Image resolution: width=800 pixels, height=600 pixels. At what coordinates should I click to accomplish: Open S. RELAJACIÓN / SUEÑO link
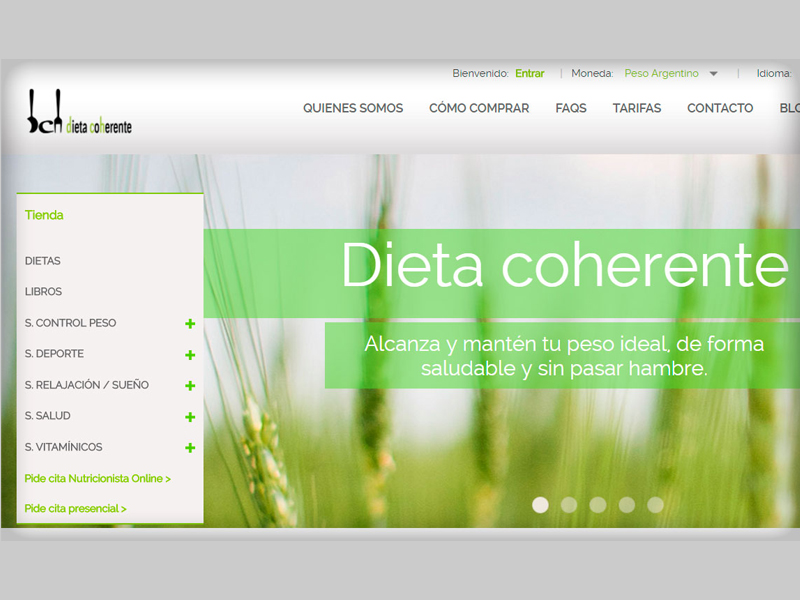87,385
